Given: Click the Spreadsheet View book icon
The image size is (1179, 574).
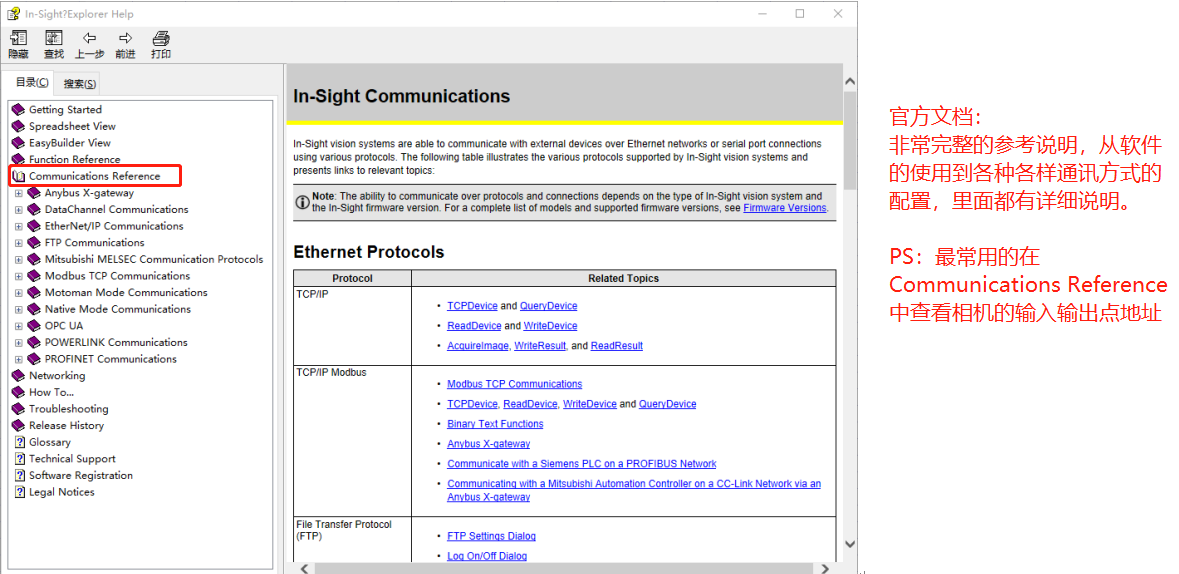Looking at the screenshot, I should pyautogui.click(x=19, y=126).
